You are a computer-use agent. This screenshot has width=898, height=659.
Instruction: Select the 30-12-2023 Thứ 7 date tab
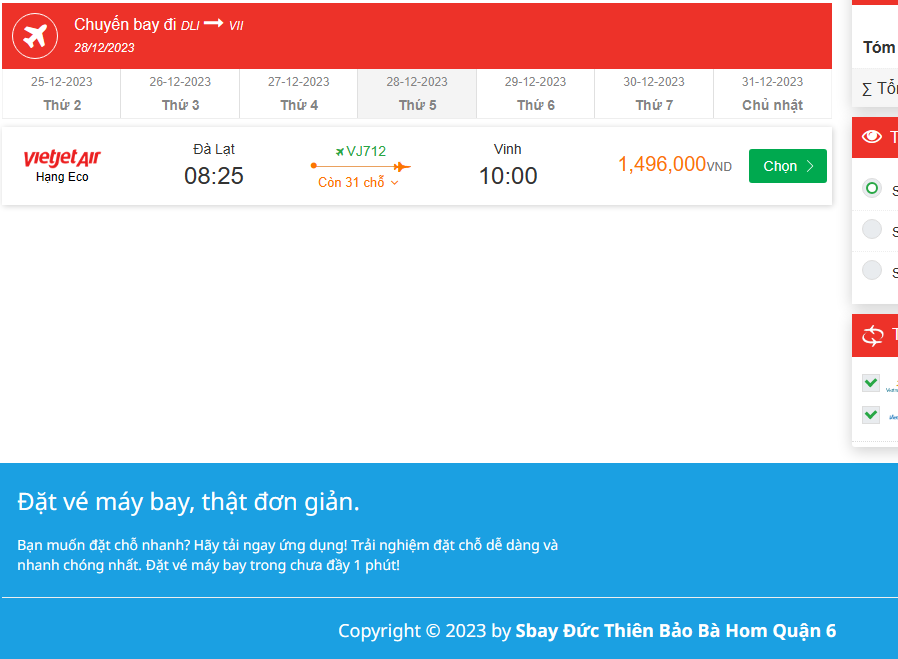(x=654, y=92)
